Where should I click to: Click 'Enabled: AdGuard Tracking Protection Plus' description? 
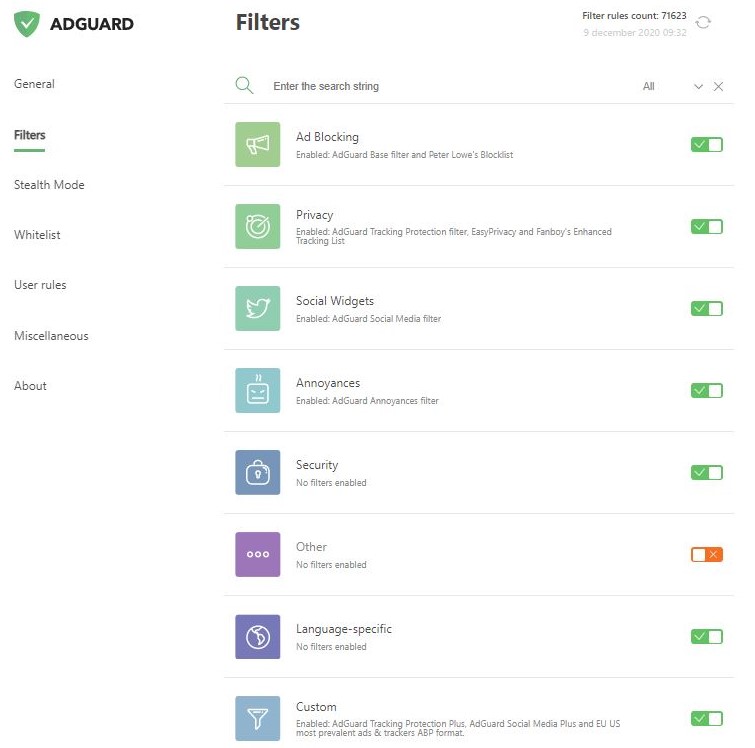[458, 728]
